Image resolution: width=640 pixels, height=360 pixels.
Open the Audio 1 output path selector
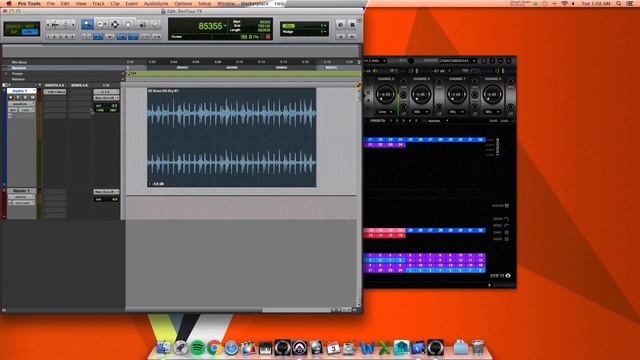(x=106, y=98)
